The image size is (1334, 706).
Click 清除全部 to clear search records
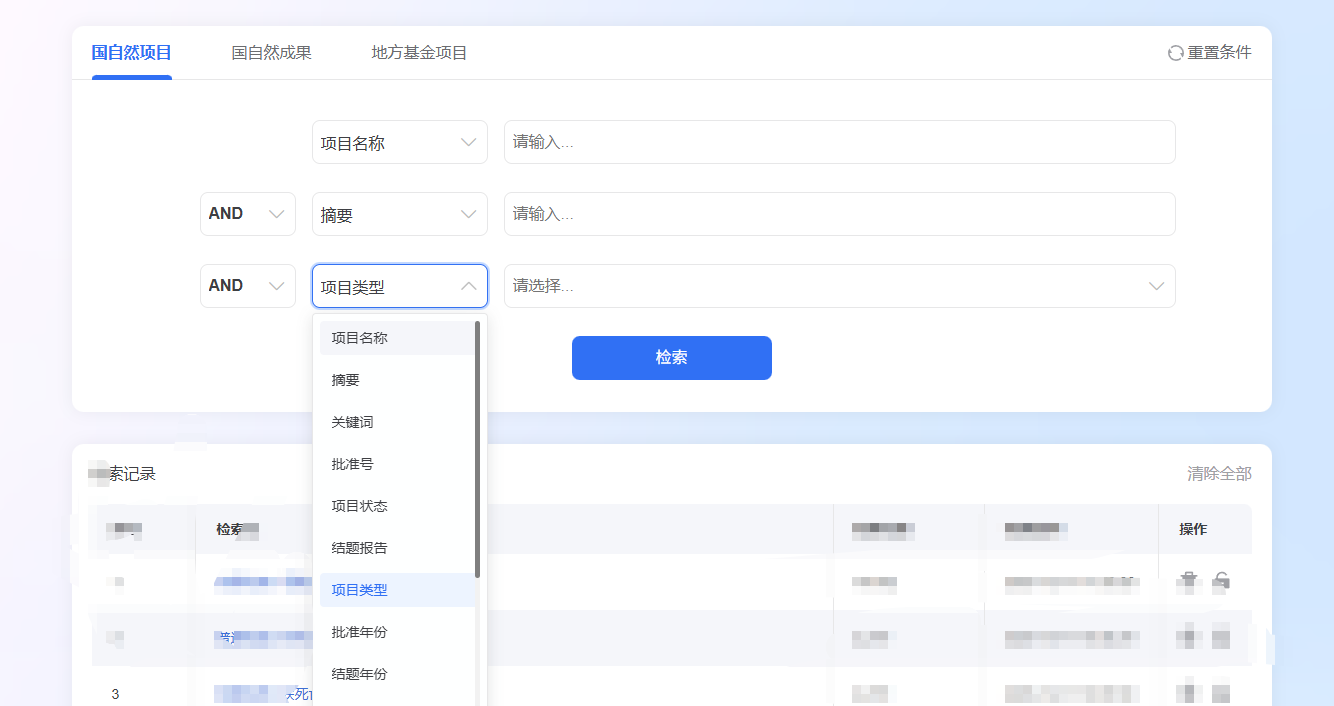tap(1219, 474)
